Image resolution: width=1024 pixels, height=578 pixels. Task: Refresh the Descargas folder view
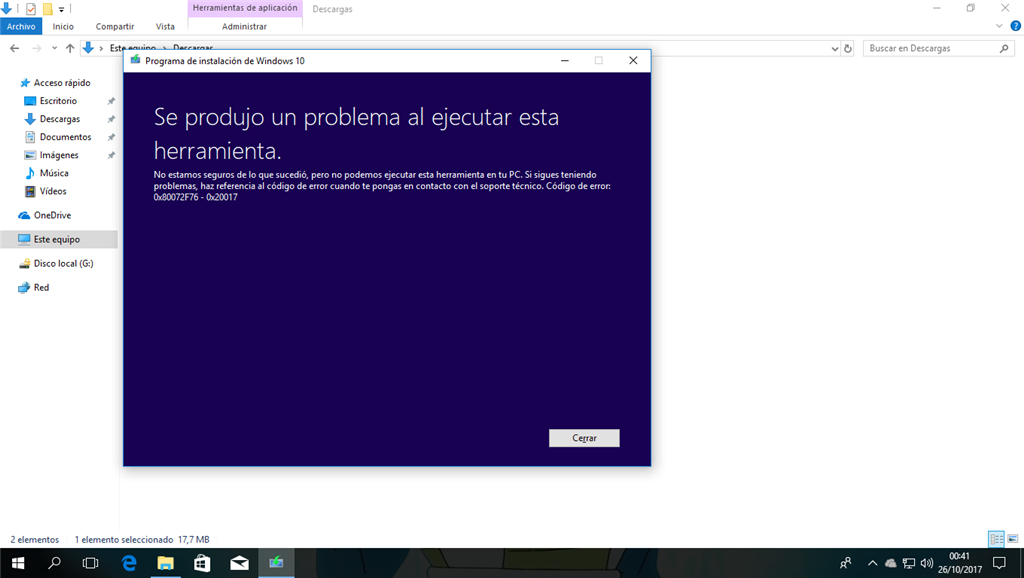(848, 48)
